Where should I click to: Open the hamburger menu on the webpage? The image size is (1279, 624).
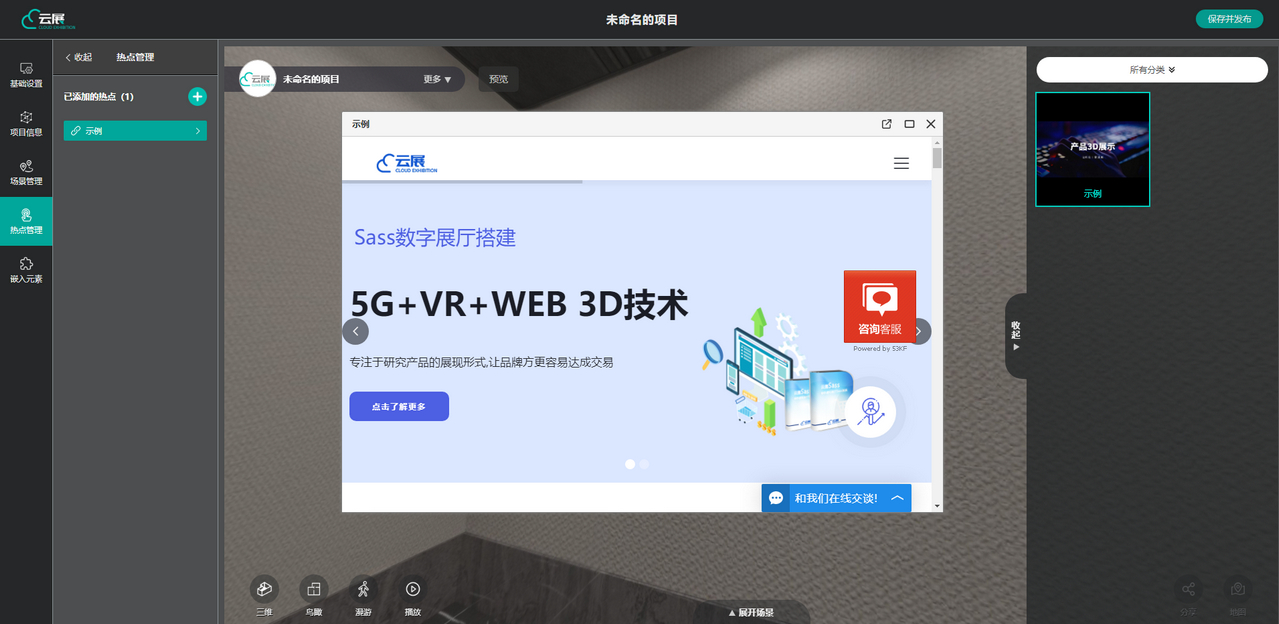(x=901, y=163)
